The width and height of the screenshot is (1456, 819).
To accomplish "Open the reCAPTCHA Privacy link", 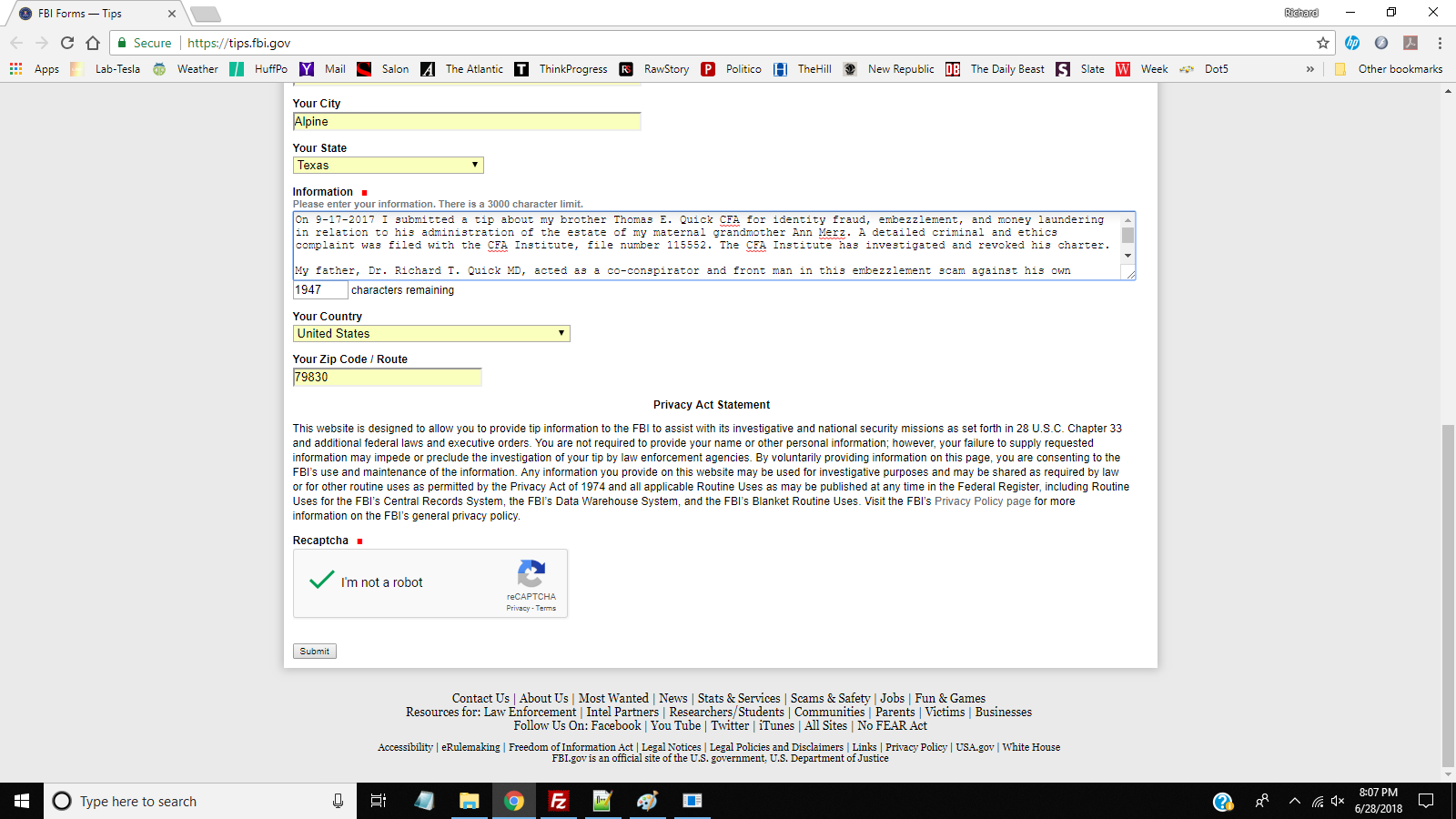I will (x=518, y=608).
